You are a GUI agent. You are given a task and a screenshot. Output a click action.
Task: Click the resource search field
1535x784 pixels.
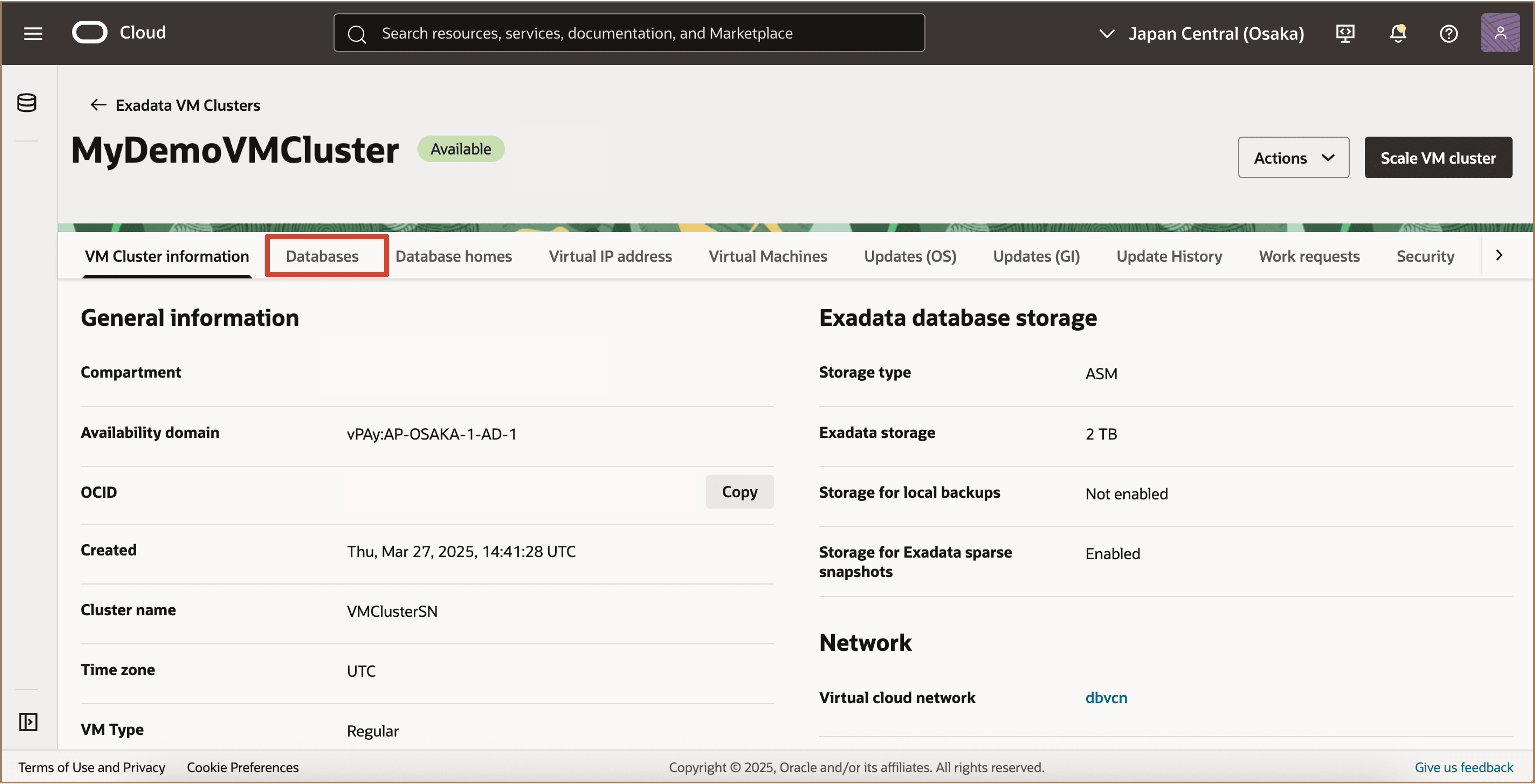[x=629, y=33]
